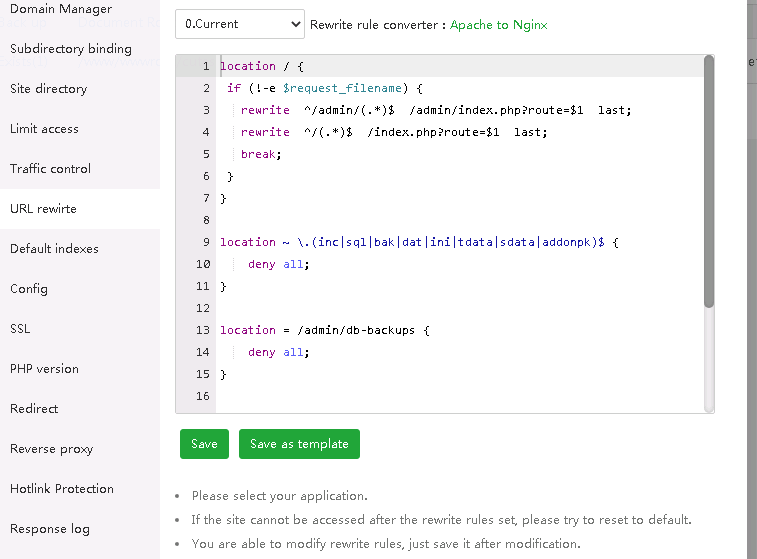The width and height of the screenshot is (757, 559).
Task: Open the SSL settings tab
Action: pyautogui.click(x=21, y=329)
